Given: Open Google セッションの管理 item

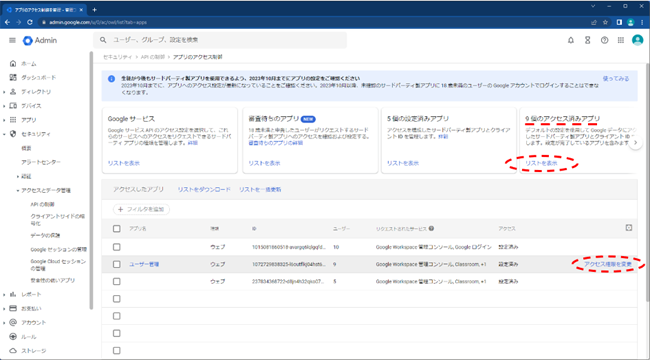Looking at the screenshot, I should click(x=58, y=249).
